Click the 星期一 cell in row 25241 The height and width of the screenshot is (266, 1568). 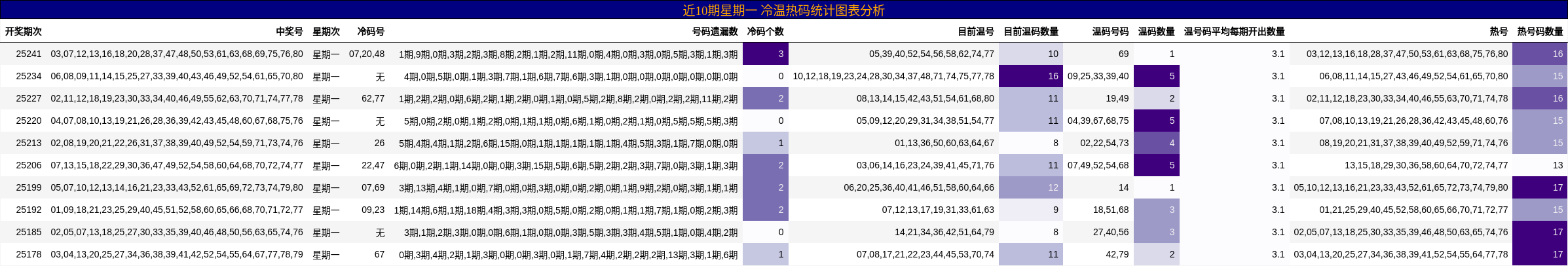coord(326,54)
